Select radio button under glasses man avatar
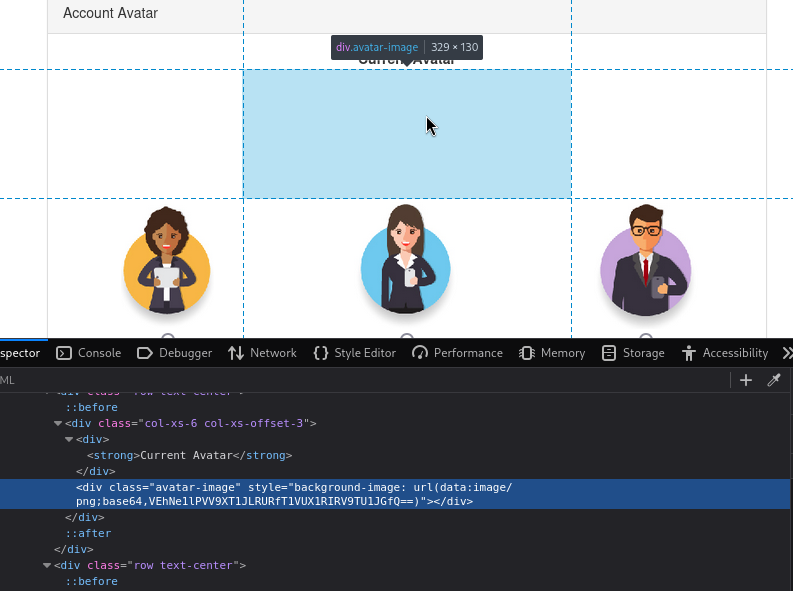This screenshot has height=591, width=793. pyautogui.click(x=645, y=336)
